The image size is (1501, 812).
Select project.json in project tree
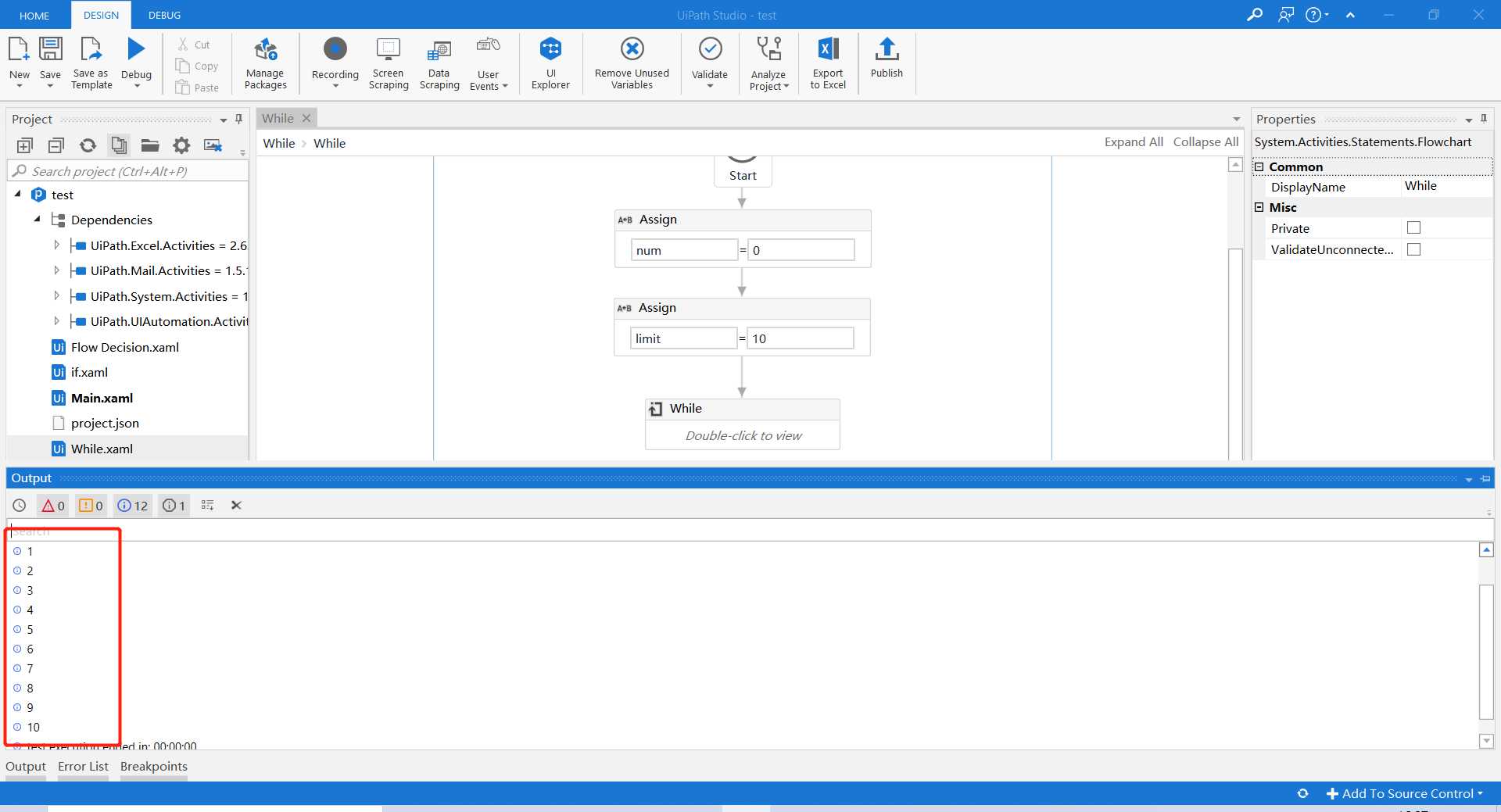click(x=105, y=423)
